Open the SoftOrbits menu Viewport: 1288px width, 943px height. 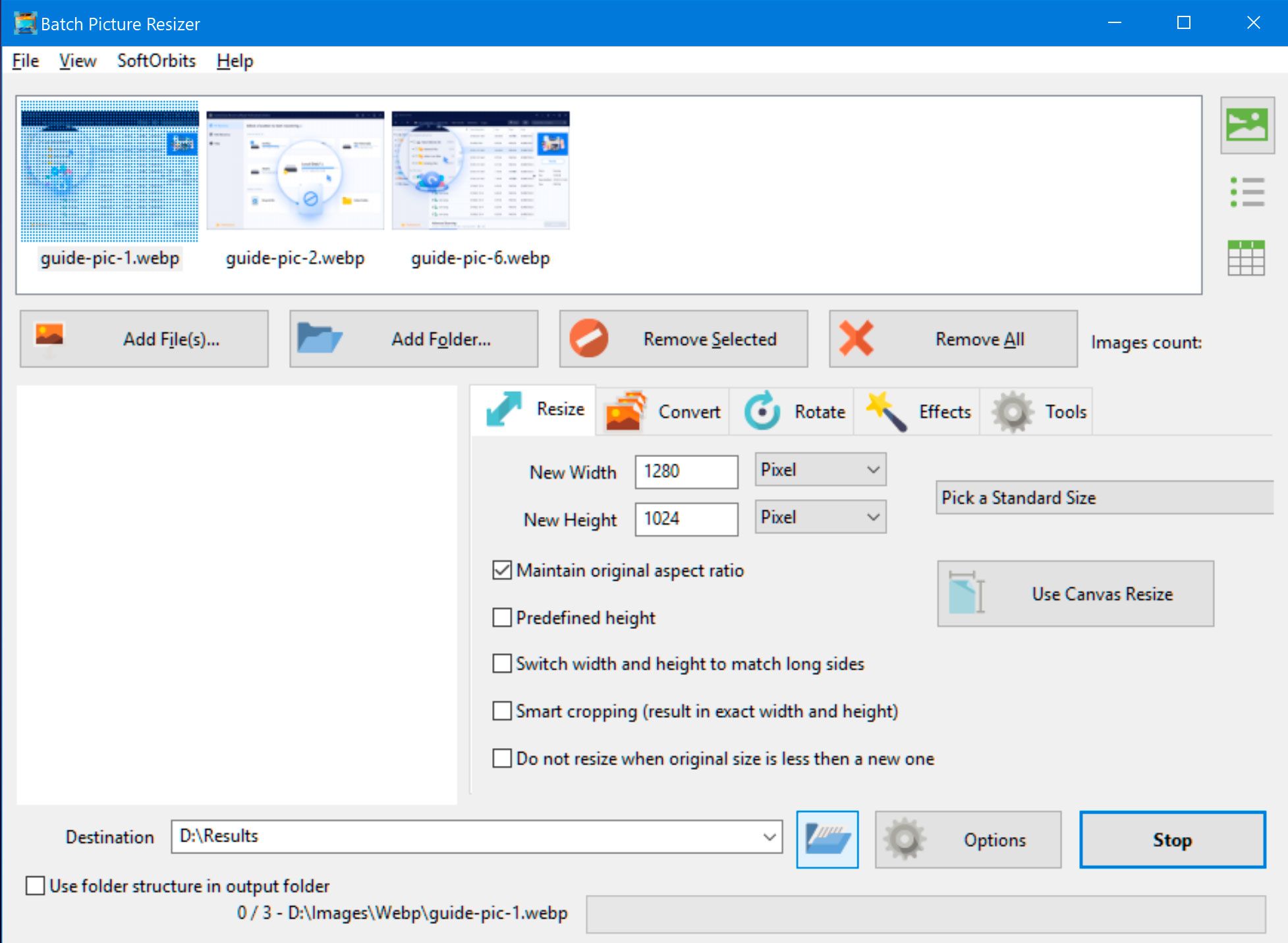click(156, 61)
